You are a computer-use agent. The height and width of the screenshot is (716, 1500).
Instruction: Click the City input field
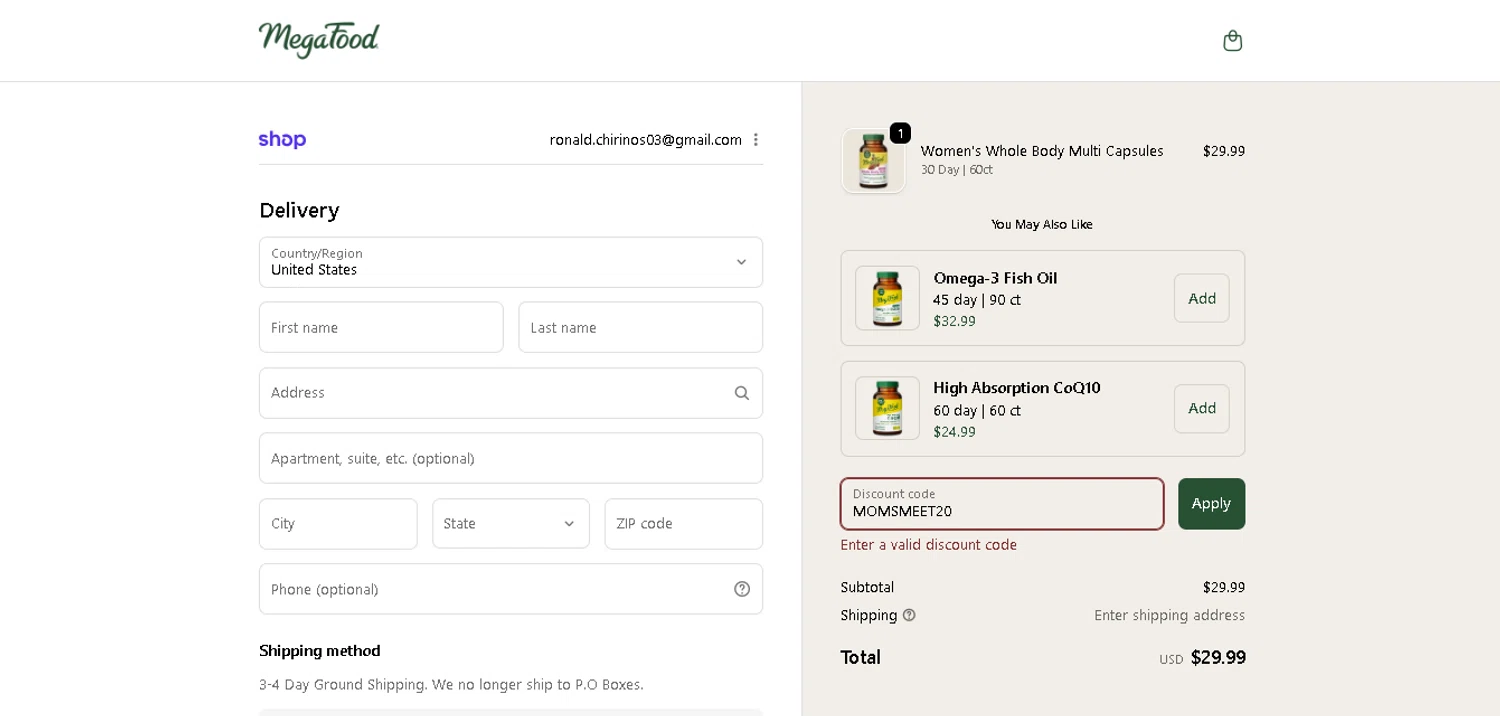coord(338,524)
